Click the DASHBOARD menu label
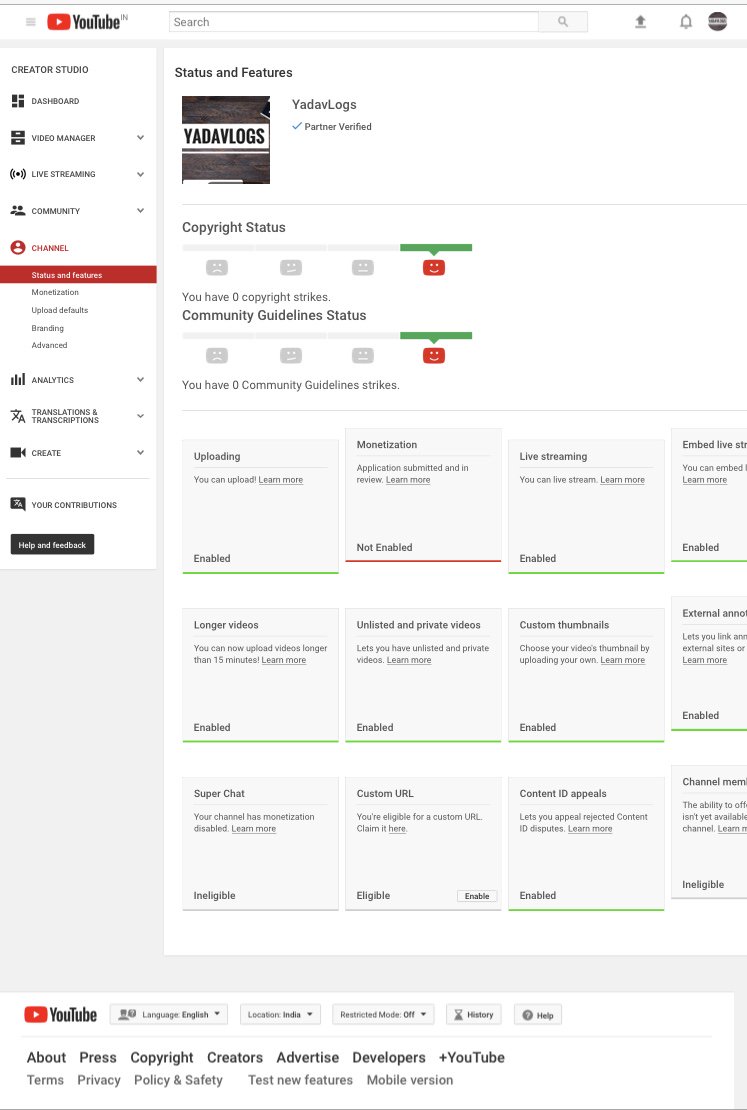Screen dimensions: 747x1110 point(55,101)
